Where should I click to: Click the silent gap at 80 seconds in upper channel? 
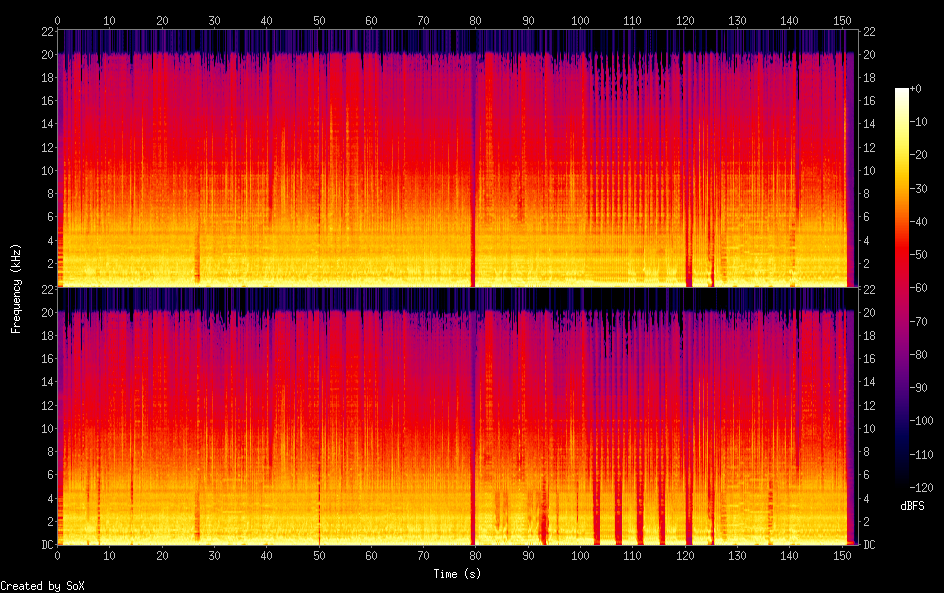[474, 160]
